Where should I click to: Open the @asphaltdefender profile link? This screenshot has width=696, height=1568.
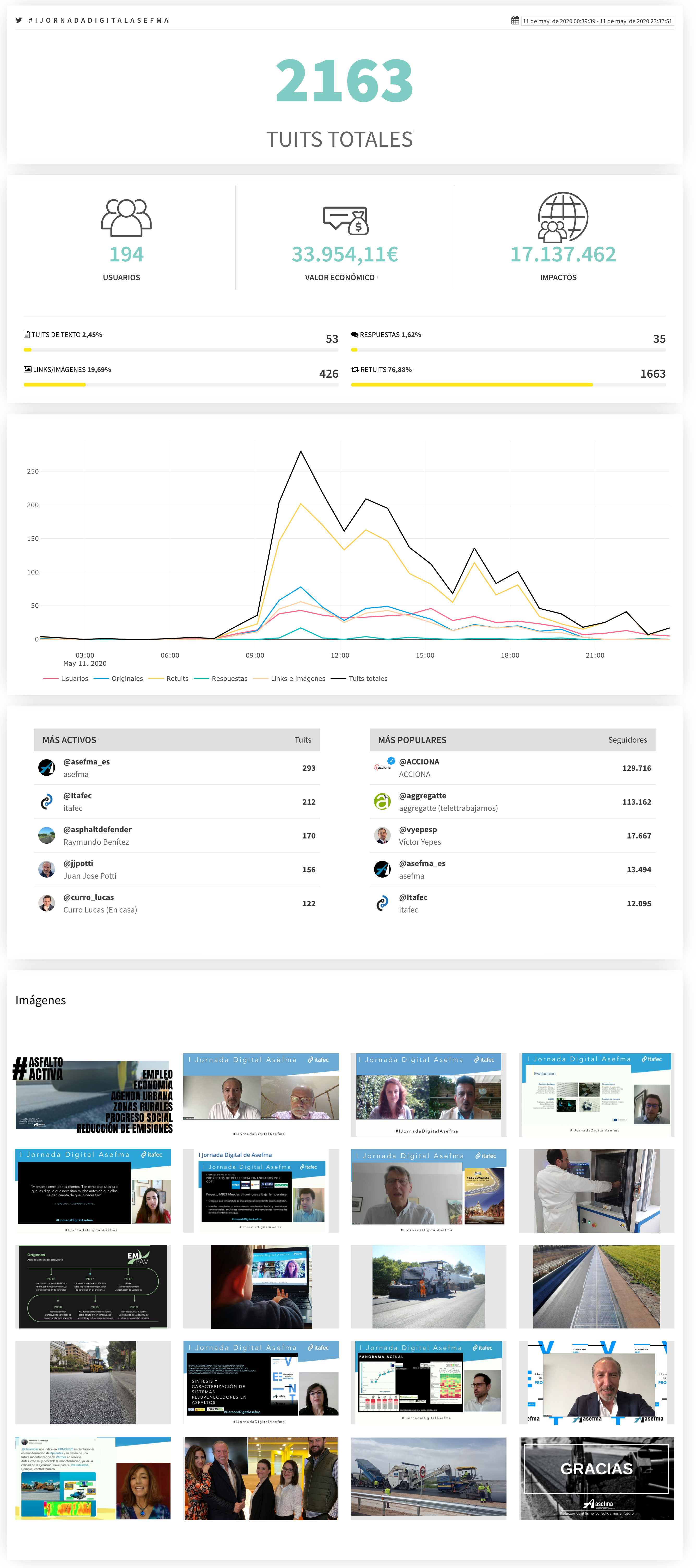tap(97, 830)
